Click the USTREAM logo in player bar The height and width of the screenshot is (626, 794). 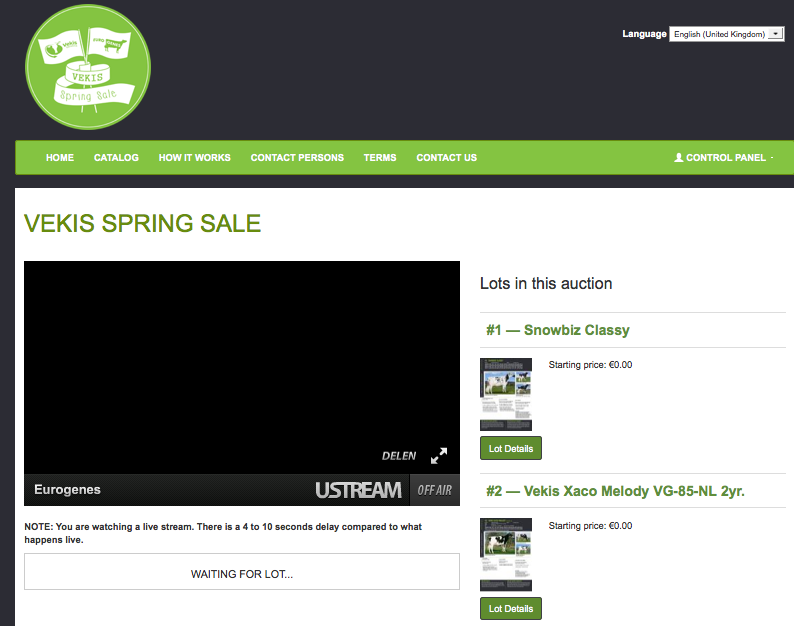coord(358,490)
